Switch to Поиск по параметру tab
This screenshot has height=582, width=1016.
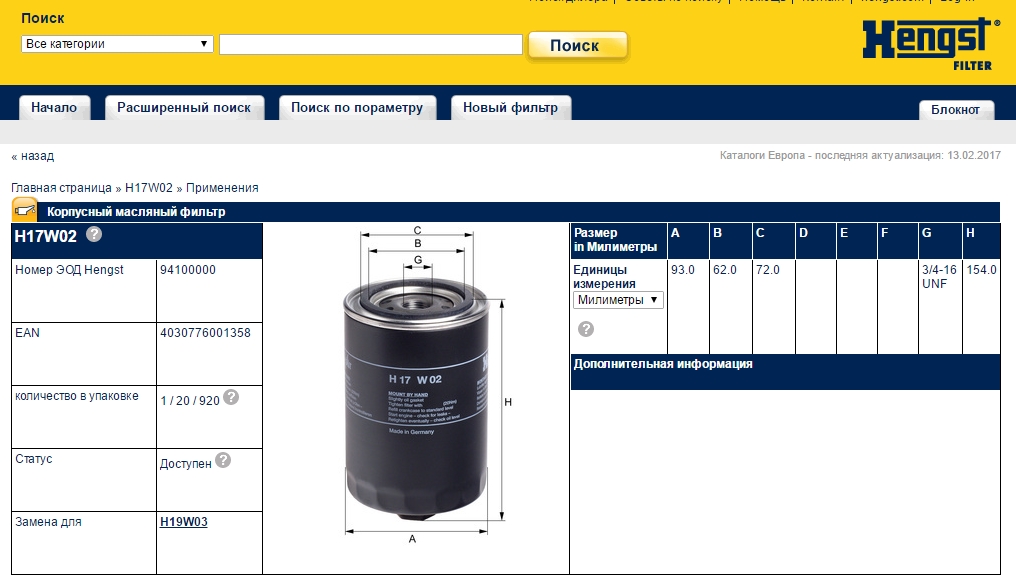[x=357, y=108]
